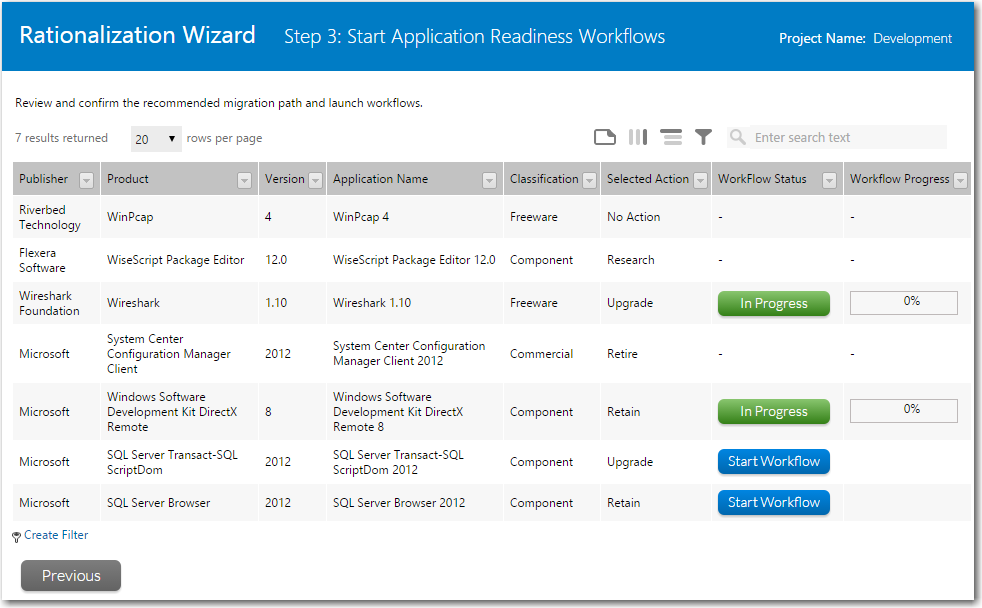Open the Version column dropdown arrow
The height and width of the screenshot is (608, 982).
pyautogui.click(x=316, y=180)
